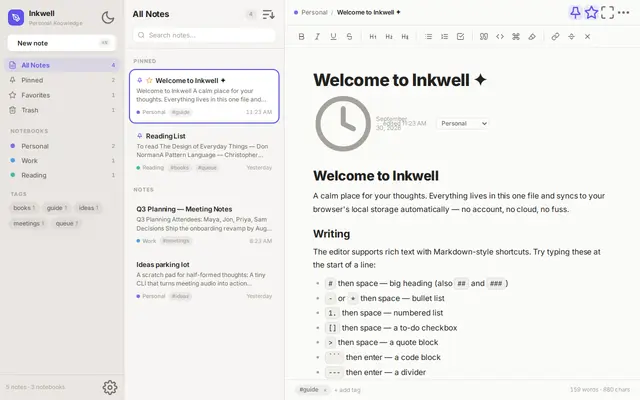Enter focus fullscreen mode
Image resolution: width=640 pixels, height=400 pixels.
pyautogui.click(x=607, y=13)
